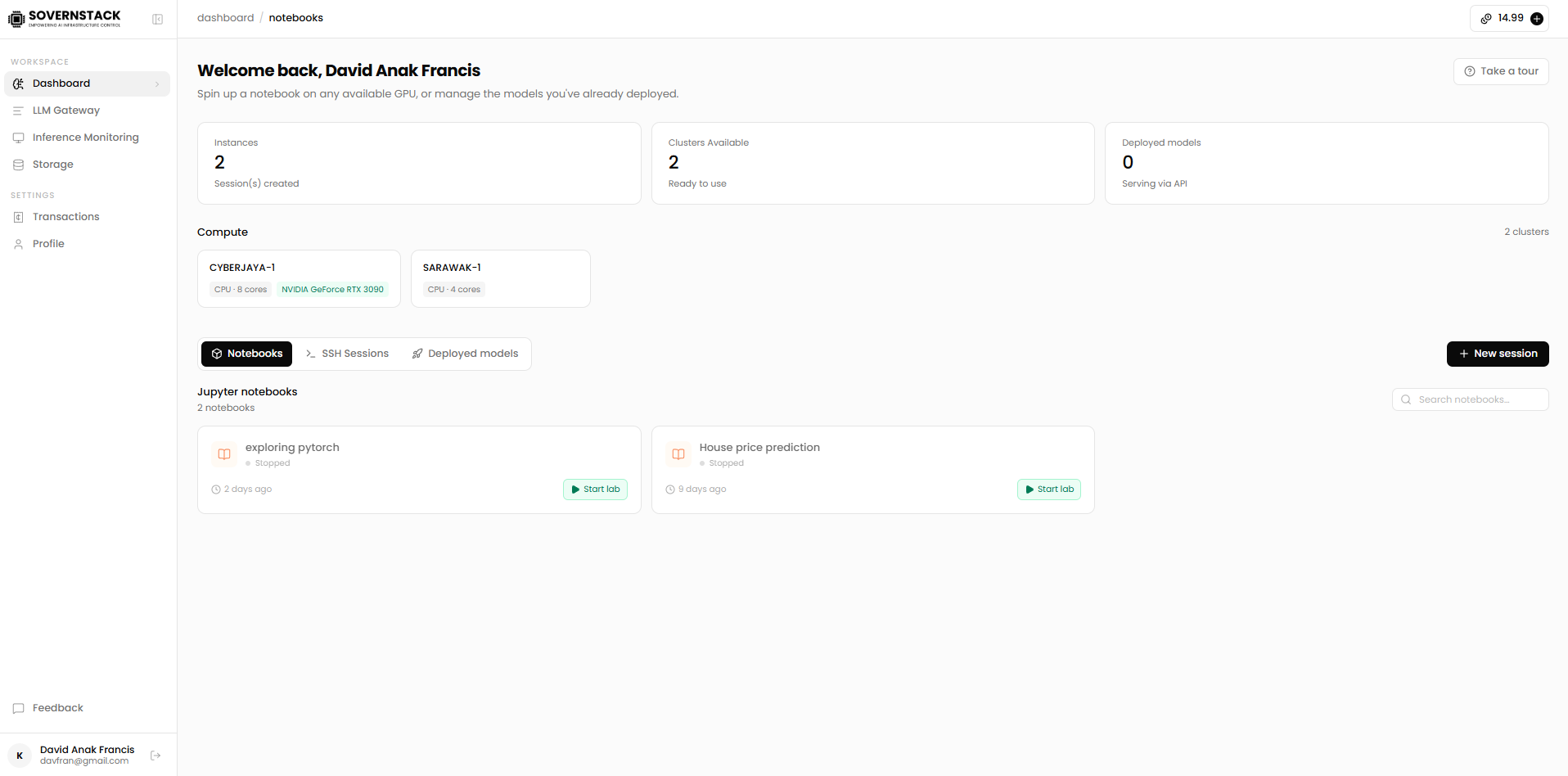Start the Take a tour guide
This screenshot has height=776, width=1568.
[x=1501, y=71]
